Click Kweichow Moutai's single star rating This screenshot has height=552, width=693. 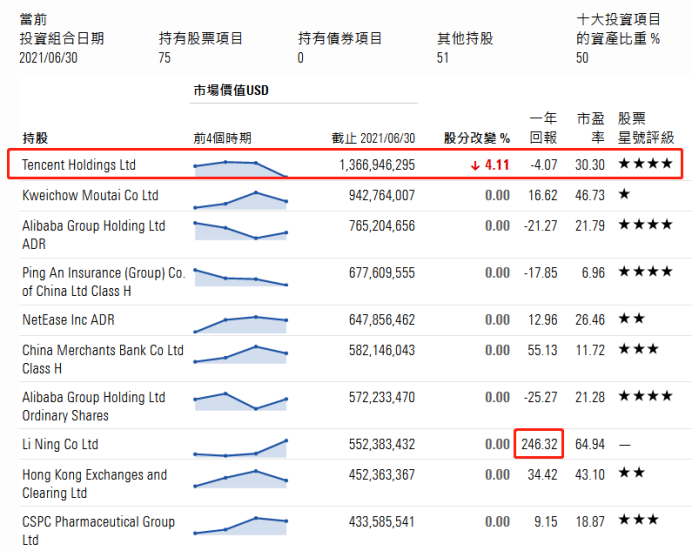pyautogui.click(x=624, y=195)
